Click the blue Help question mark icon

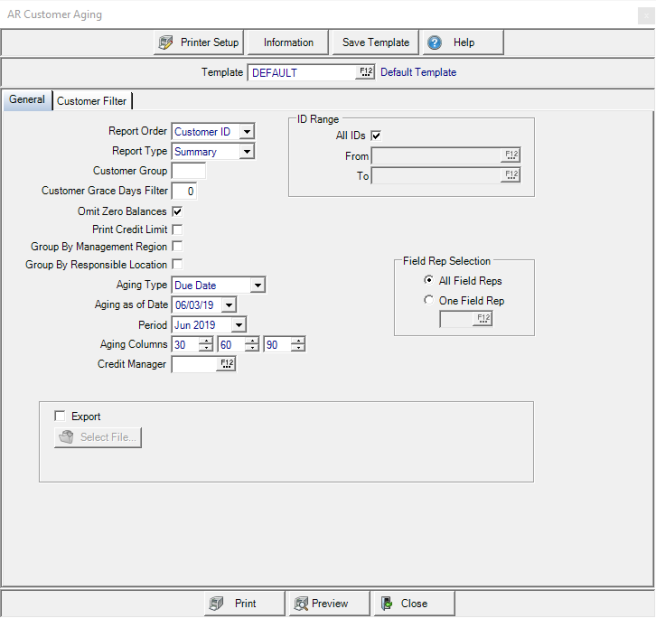435,43
